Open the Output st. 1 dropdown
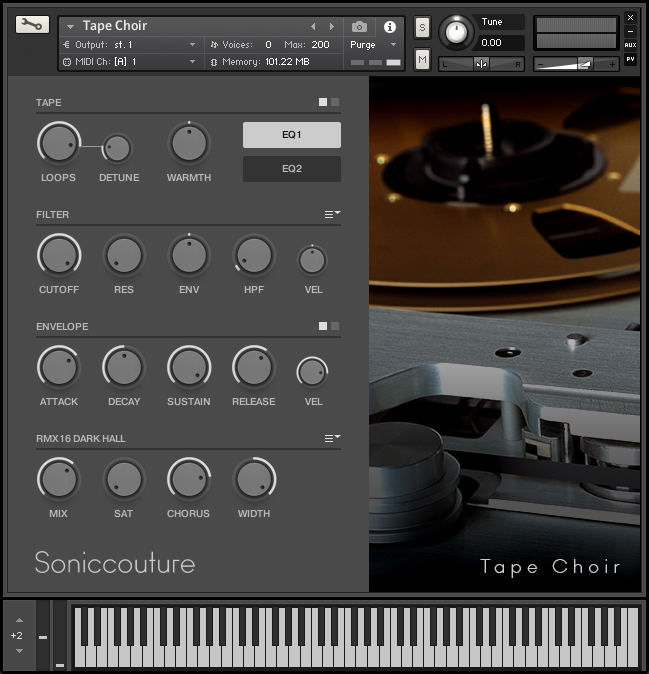Screen dimensions: 649x674 coord(130,45)
